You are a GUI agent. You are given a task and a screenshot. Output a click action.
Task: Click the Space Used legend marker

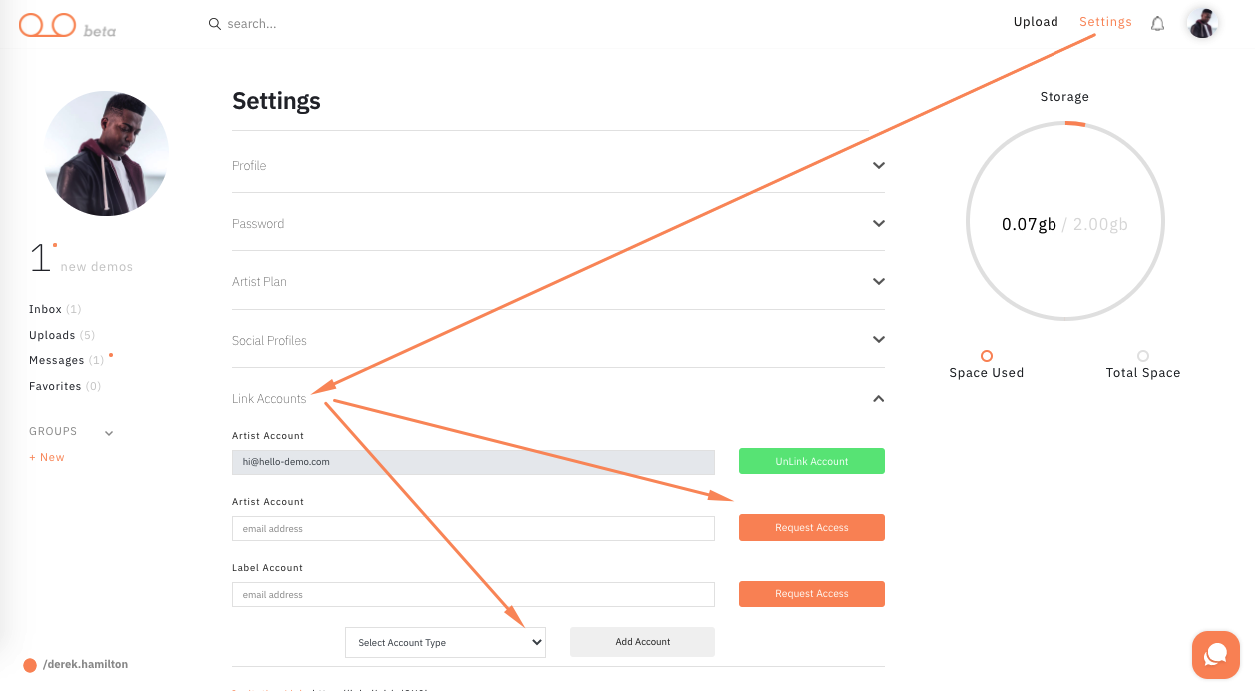[987, 356]
